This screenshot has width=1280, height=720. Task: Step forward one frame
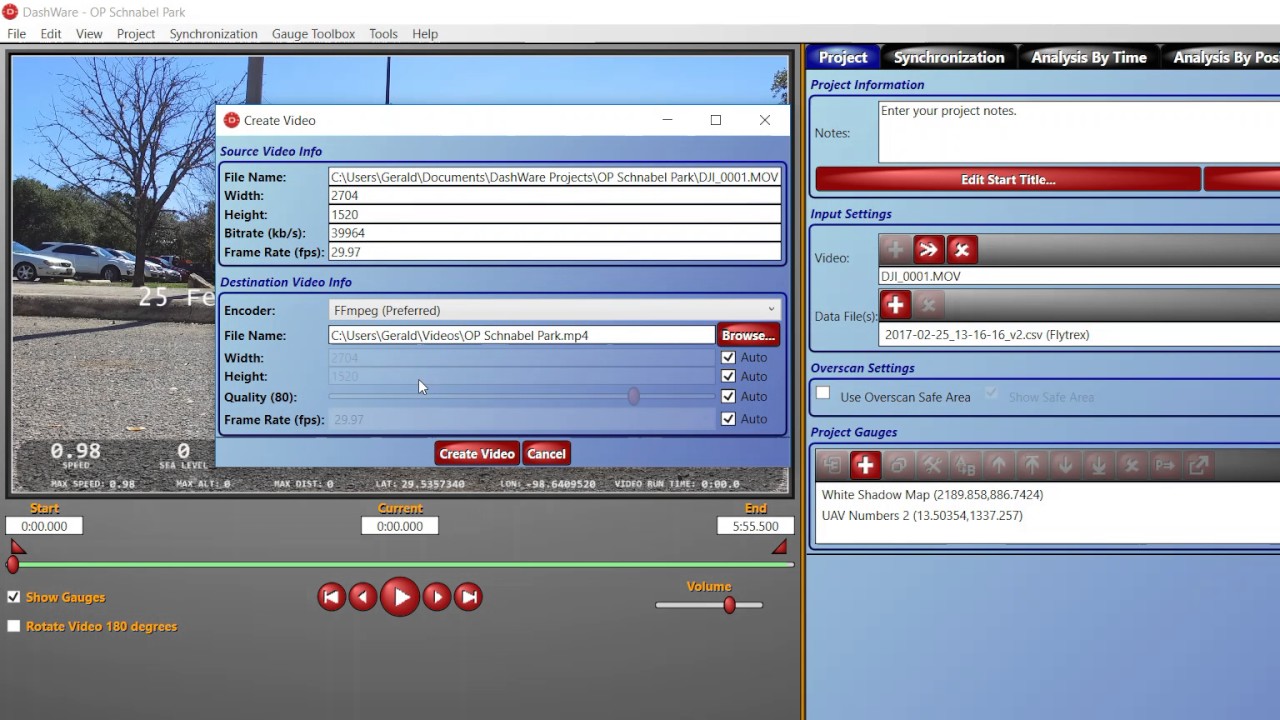tap(437, 597)
